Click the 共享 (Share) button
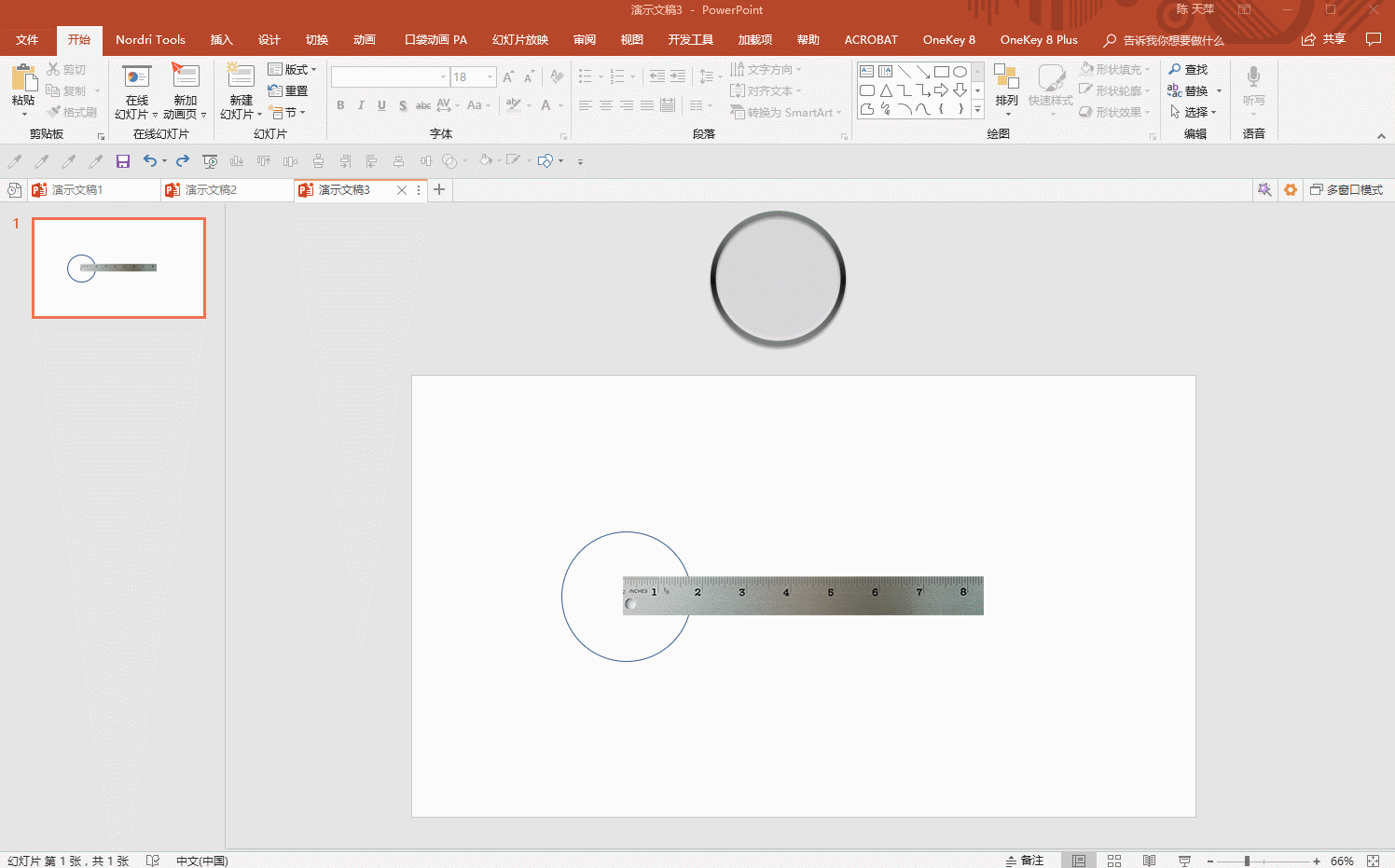The width and height of the screenshot is (1395, 868). pos(1324,39)
